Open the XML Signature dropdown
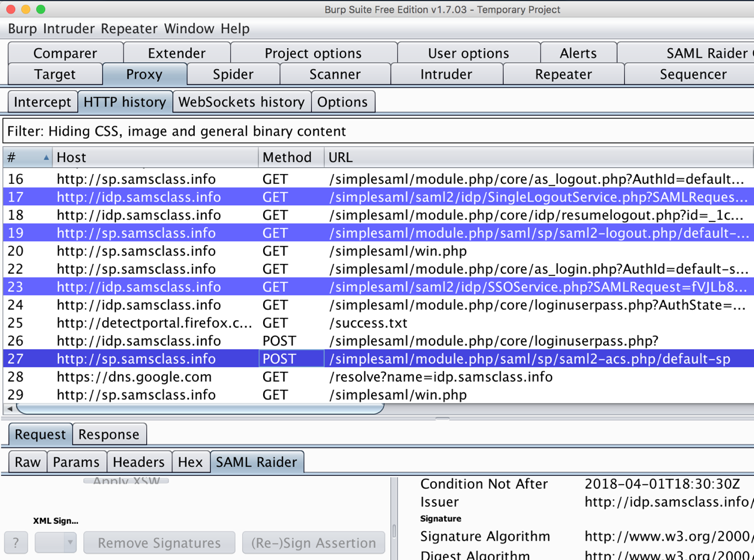754x560 pixels. [56, 543]
